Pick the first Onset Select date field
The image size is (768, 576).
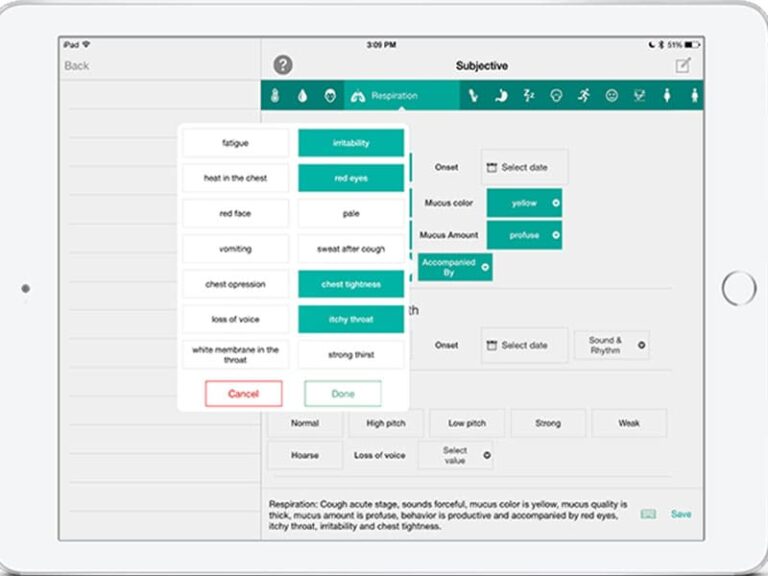point(525,168)
